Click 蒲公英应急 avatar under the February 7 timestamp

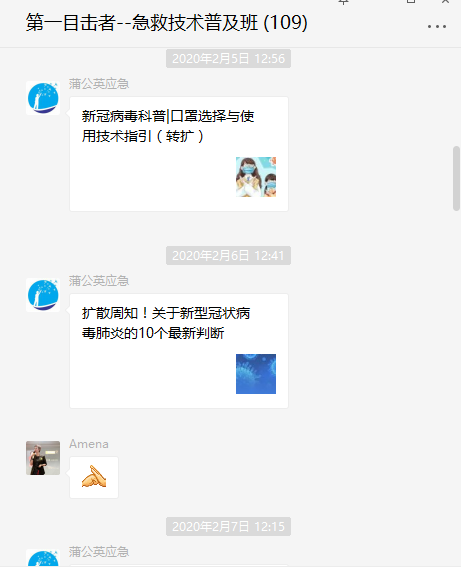(43, 558)
